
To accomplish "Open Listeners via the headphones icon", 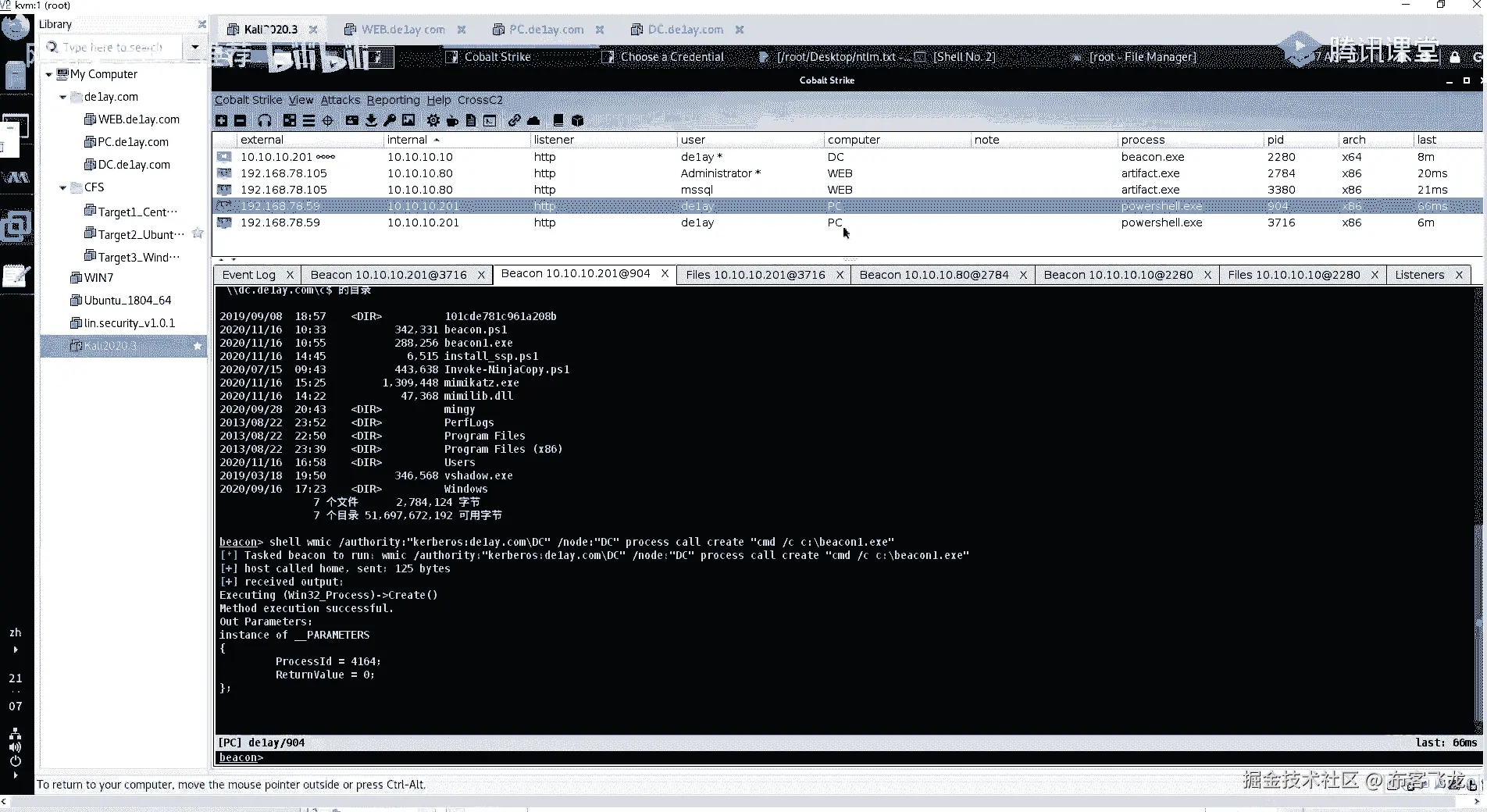I will coord(265,120).
